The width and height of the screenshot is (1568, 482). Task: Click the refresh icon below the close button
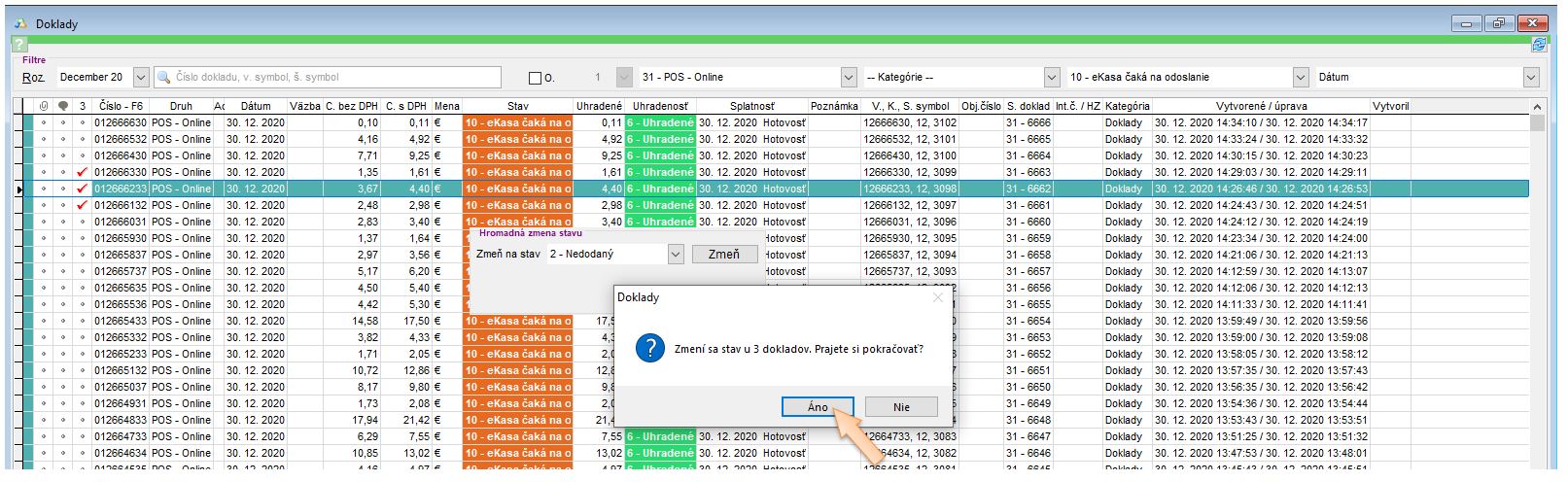pyautogui.click(x=1539, y=45)
